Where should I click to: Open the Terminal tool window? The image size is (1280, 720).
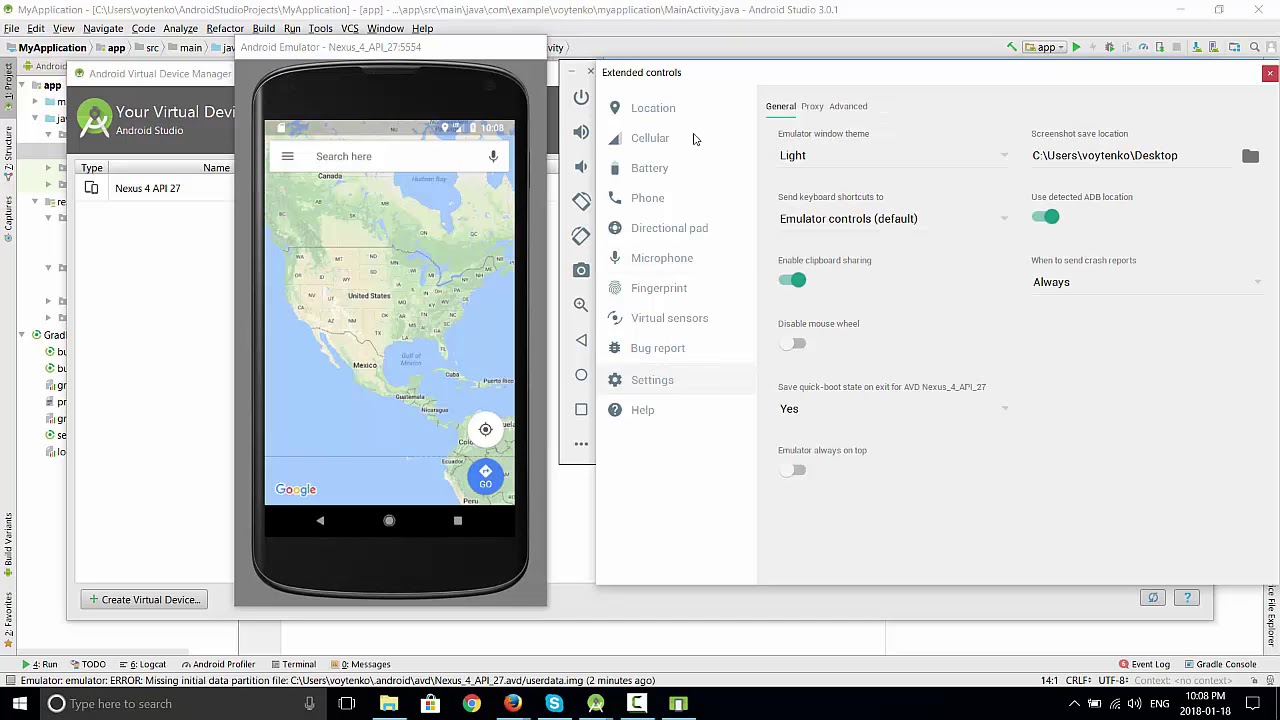(x=293, y=664)
